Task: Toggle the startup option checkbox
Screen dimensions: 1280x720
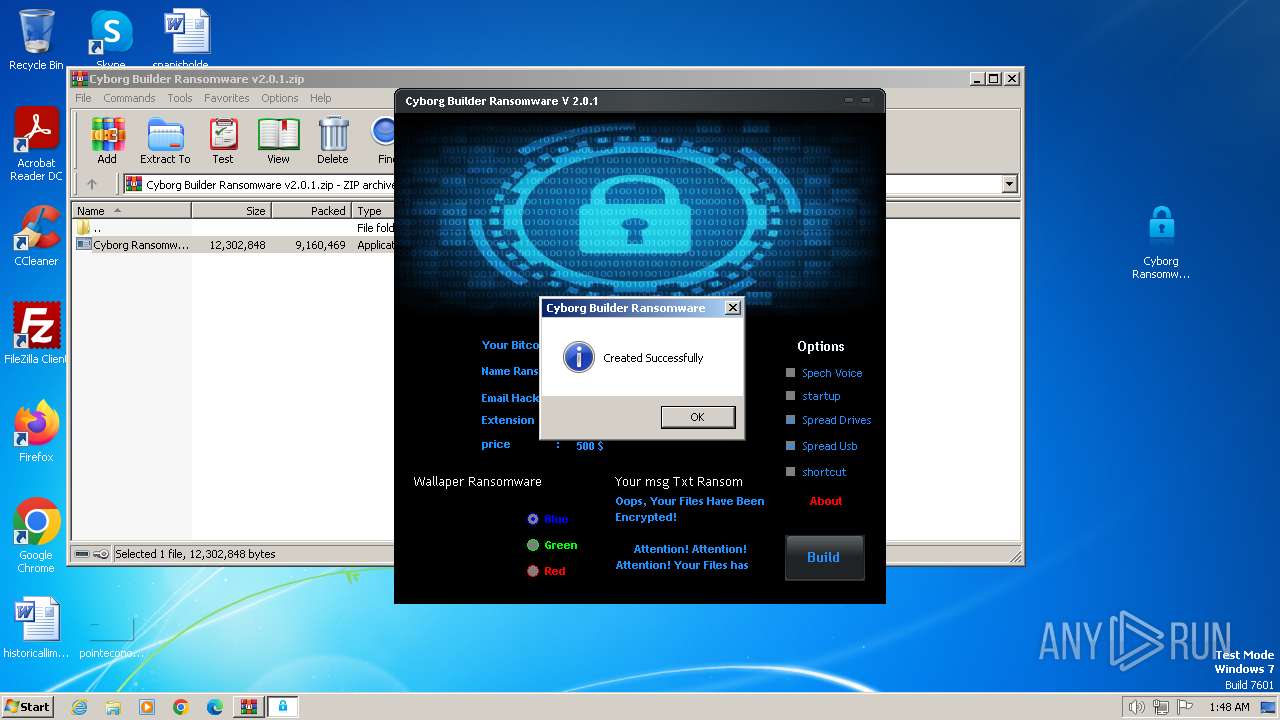Action: (x=791, y=396)
